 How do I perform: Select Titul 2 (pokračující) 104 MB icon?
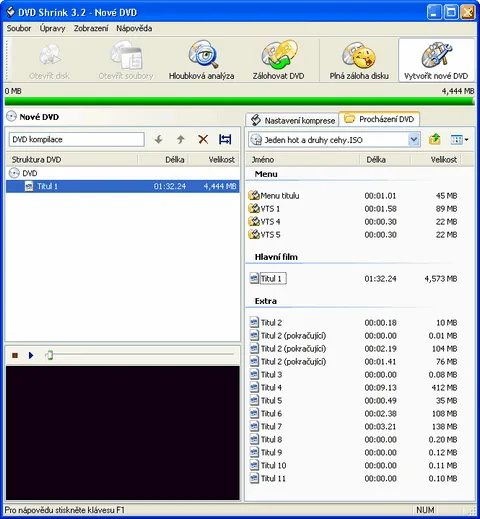[254, 348]
